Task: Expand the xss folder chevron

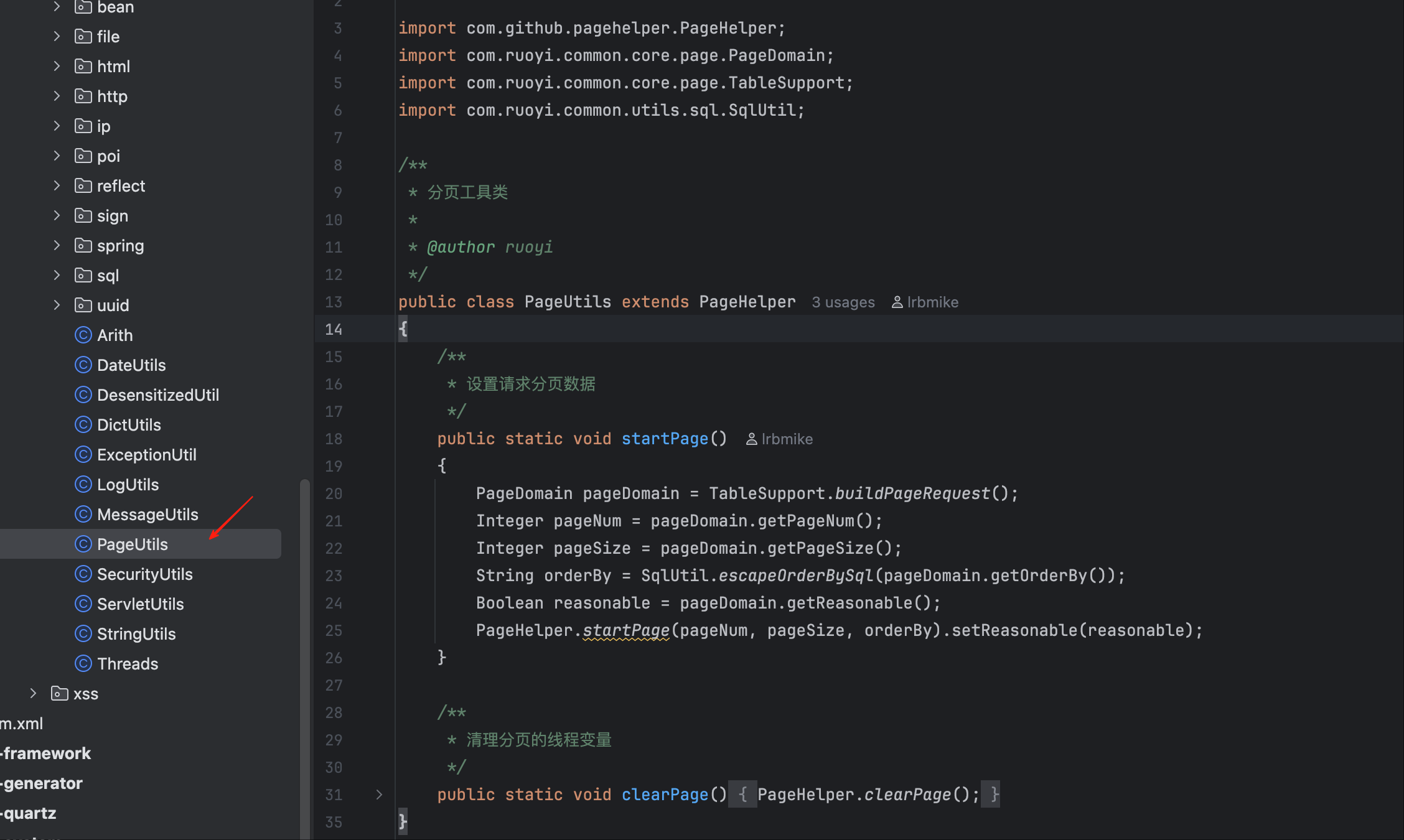Action: pos(33,694)
